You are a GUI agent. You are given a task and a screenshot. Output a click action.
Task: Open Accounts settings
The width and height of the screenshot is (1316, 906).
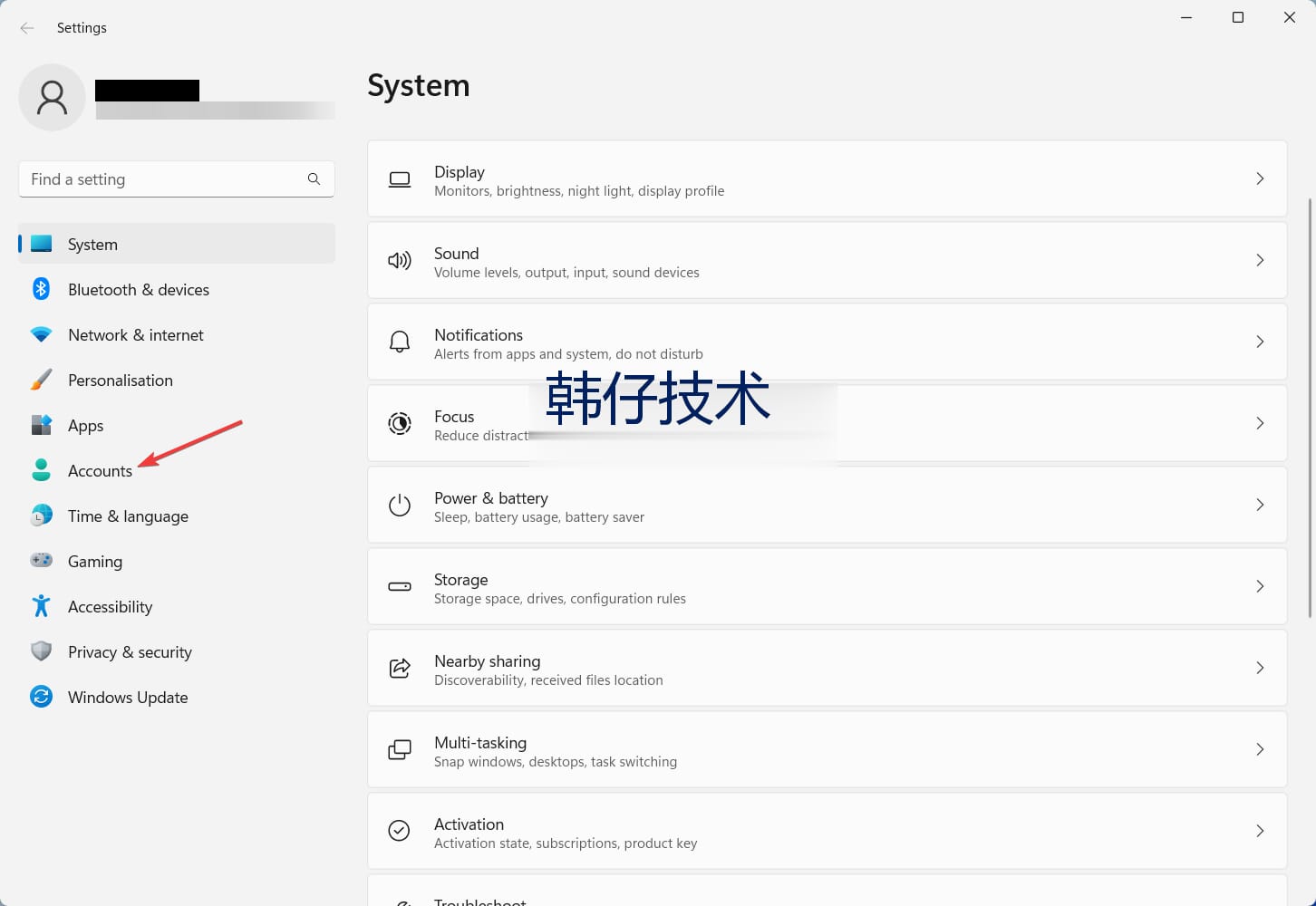click(177, 470)
